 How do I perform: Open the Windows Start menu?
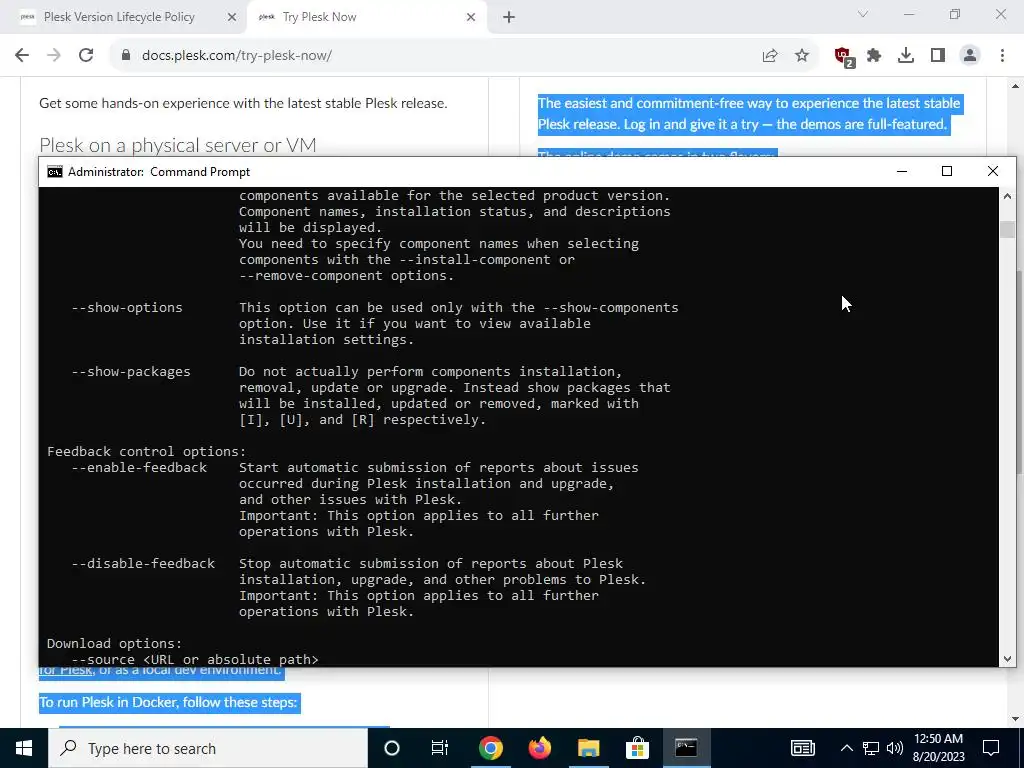[x=24, y=748]
